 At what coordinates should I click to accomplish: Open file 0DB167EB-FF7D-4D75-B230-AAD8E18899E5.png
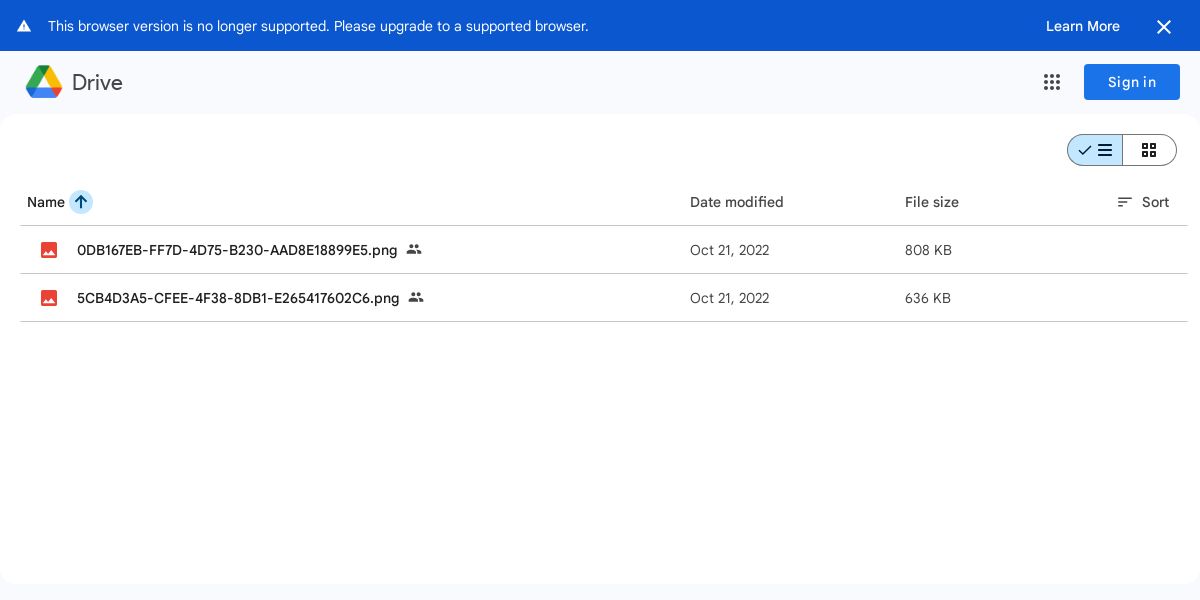point(237,250)
